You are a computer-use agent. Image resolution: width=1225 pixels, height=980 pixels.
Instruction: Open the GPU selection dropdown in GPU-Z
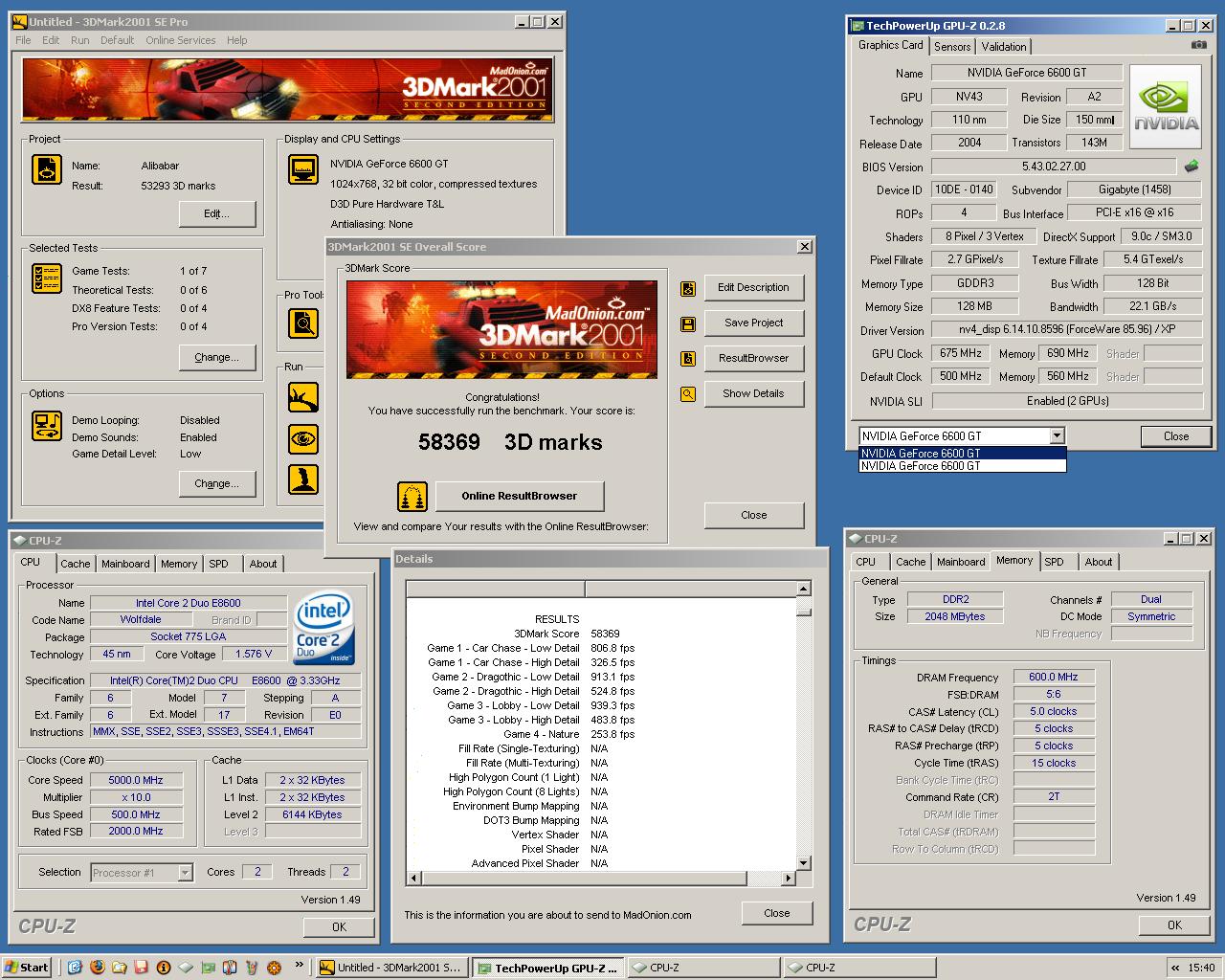(1057, 436)
